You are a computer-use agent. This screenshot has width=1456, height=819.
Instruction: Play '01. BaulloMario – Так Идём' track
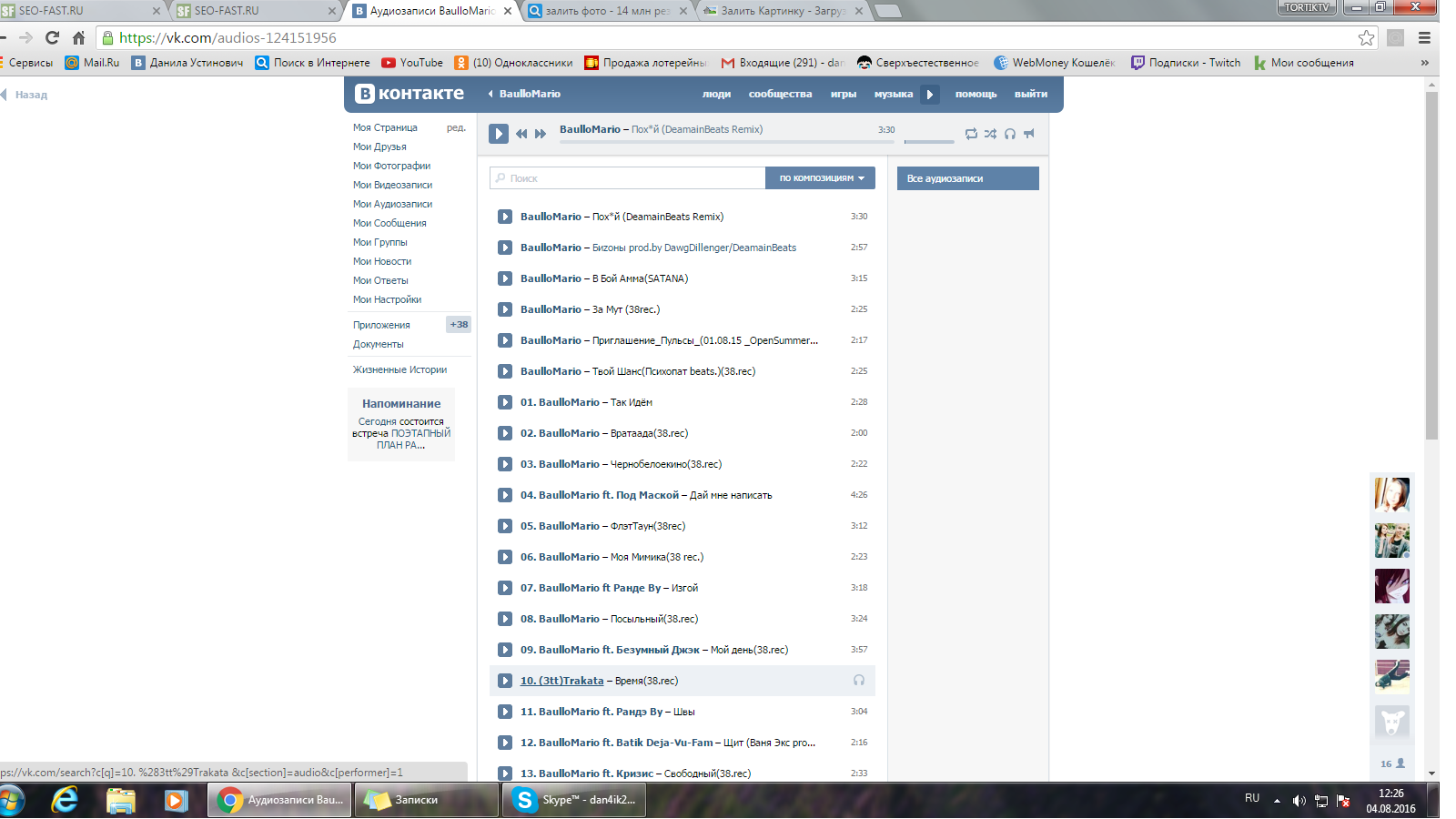click(x=505, y=402)
